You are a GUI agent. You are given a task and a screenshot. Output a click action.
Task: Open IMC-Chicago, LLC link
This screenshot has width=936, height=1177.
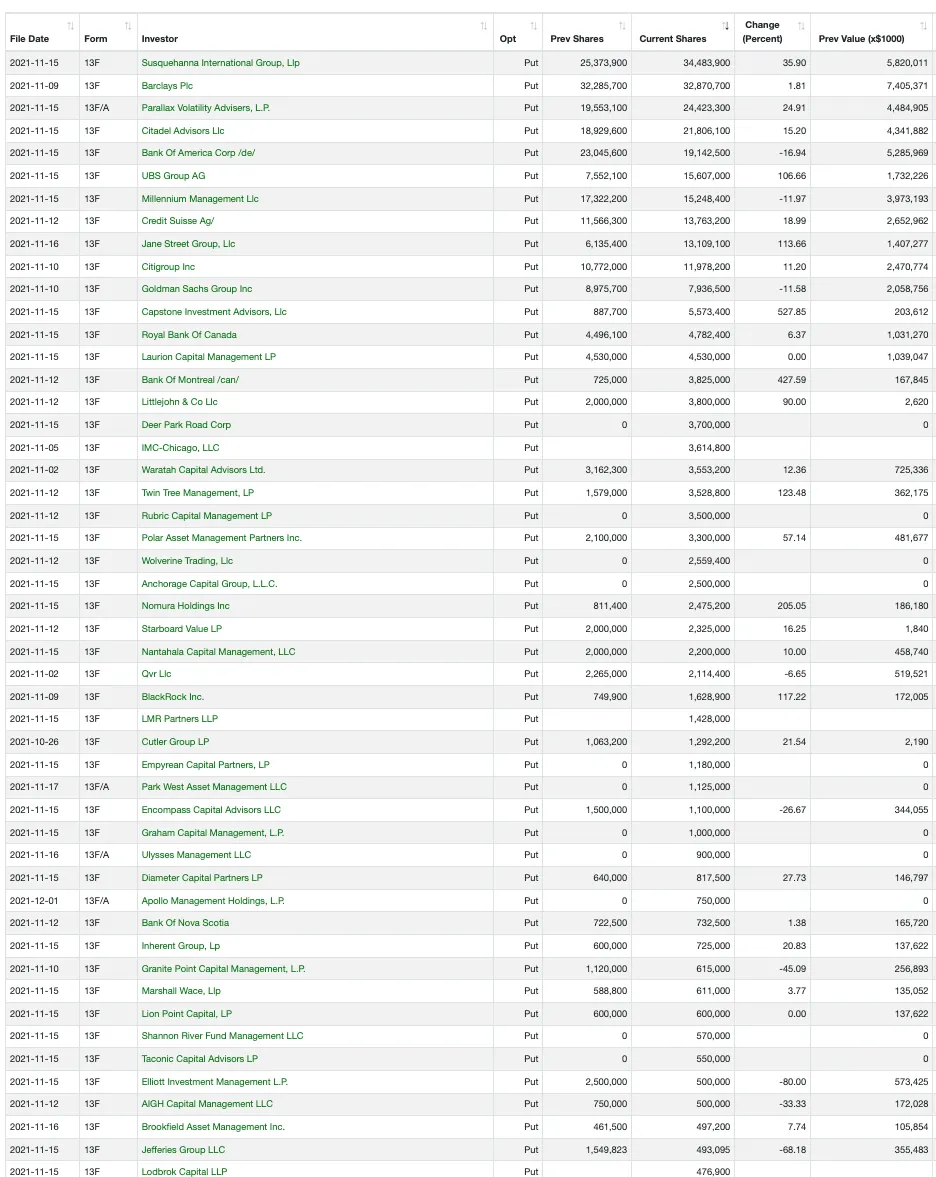[x=181, y=448]
